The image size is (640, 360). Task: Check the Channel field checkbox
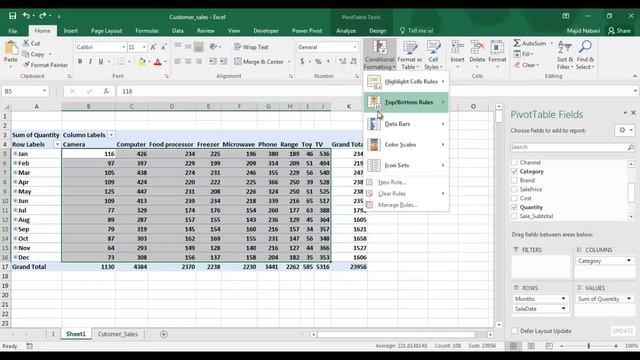click(x=514, y=162)
